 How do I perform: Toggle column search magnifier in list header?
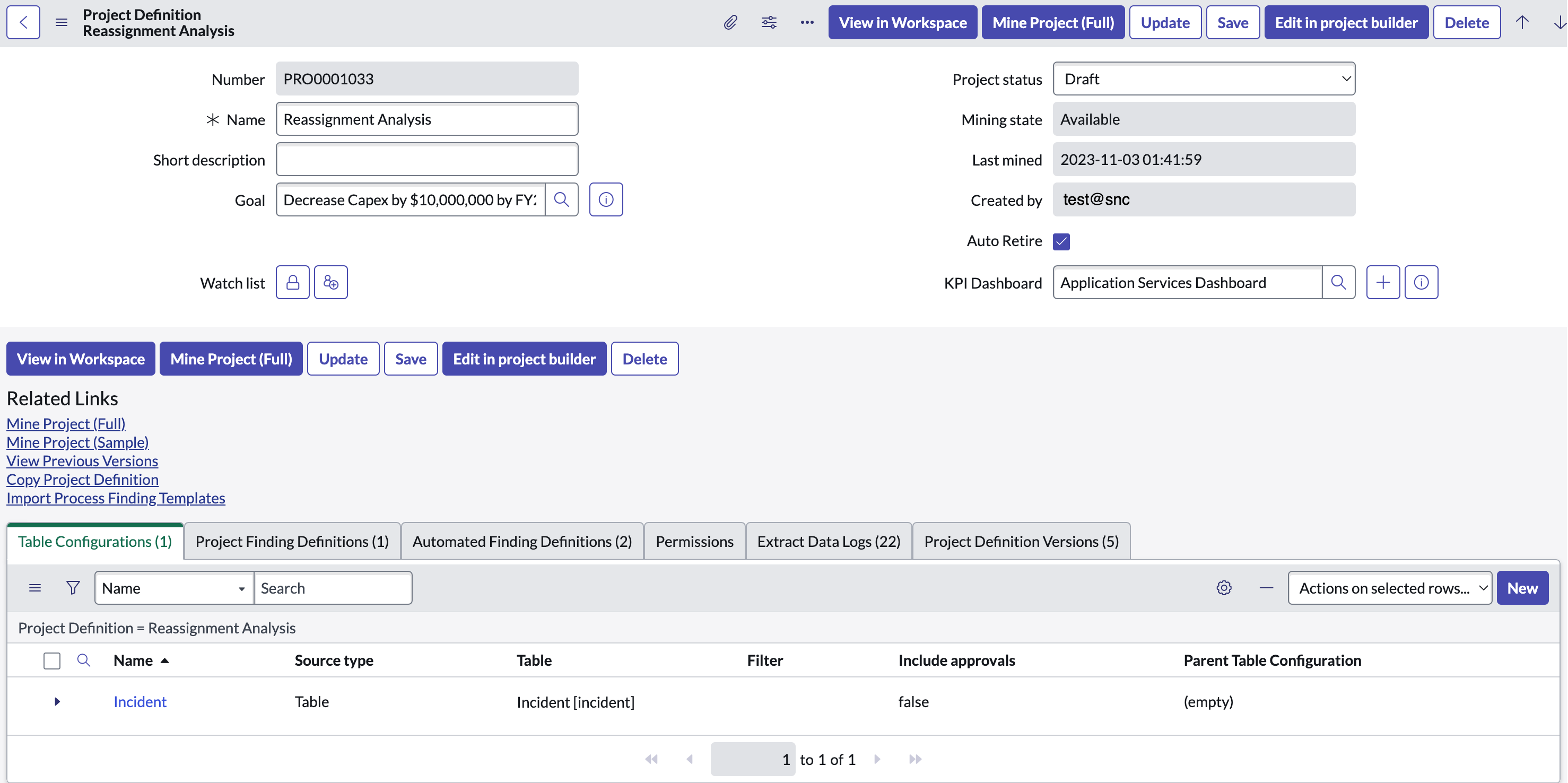tap(83, 660)
